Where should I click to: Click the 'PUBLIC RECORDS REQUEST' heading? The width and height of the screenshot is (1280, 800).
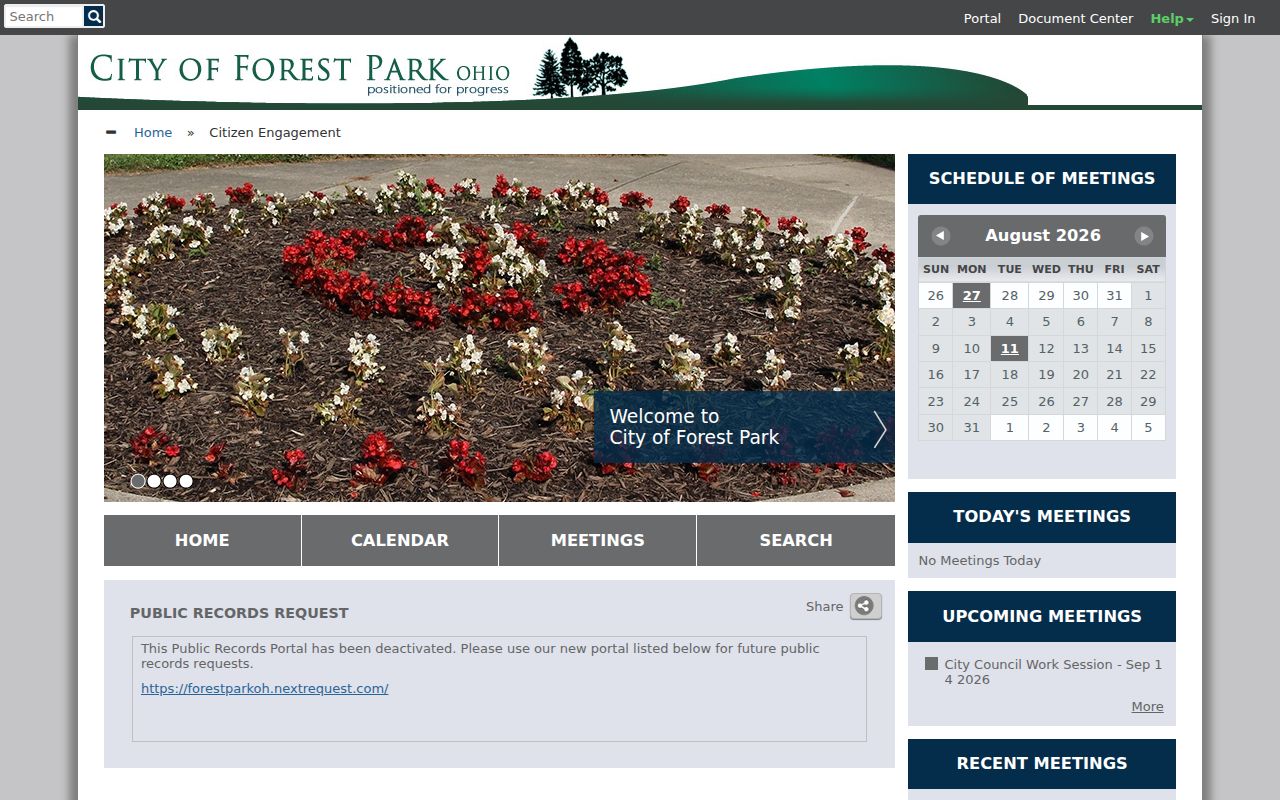239,613
